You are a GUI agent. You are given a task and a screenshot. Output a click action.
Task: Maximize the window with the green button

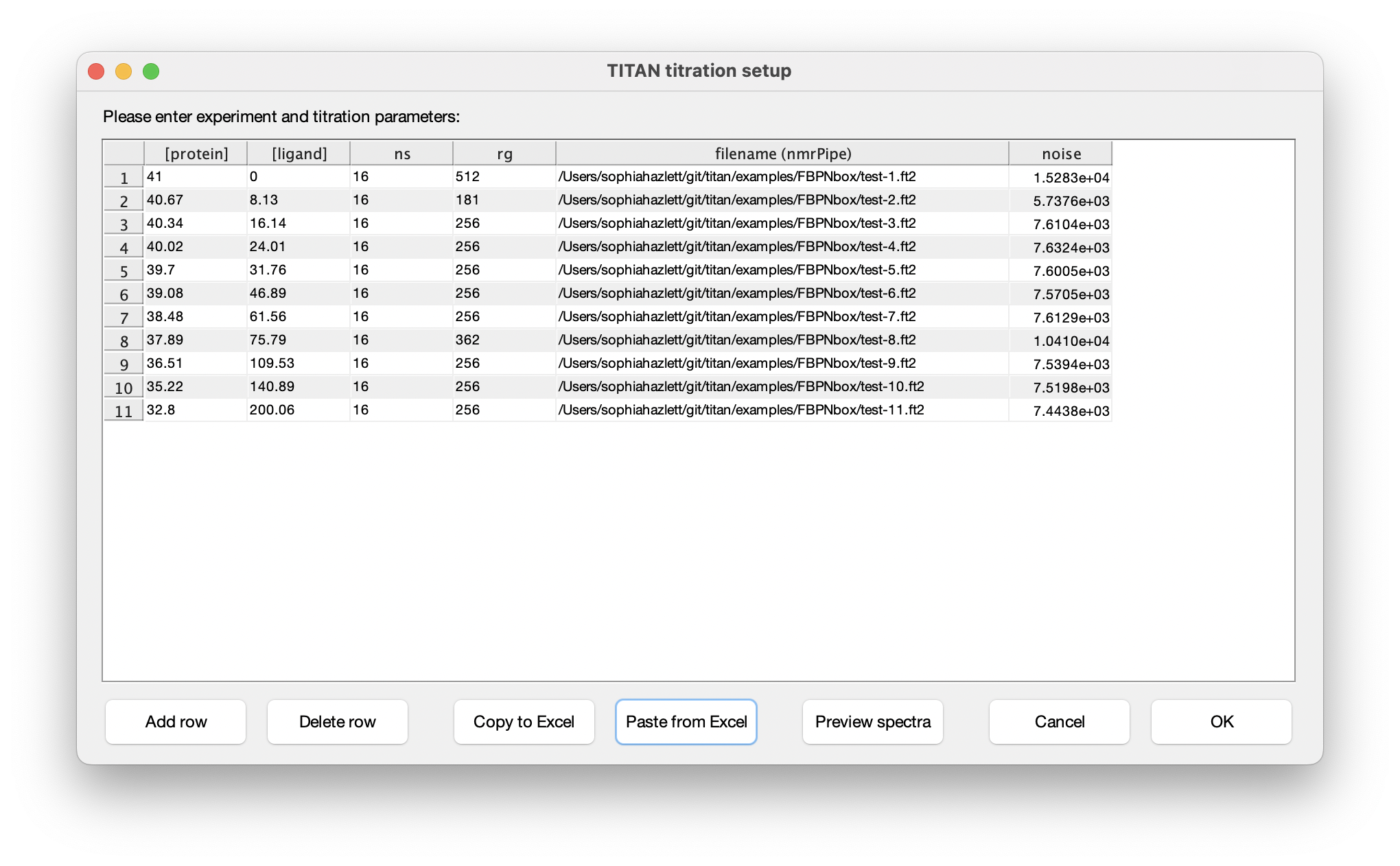pos(151,71)
